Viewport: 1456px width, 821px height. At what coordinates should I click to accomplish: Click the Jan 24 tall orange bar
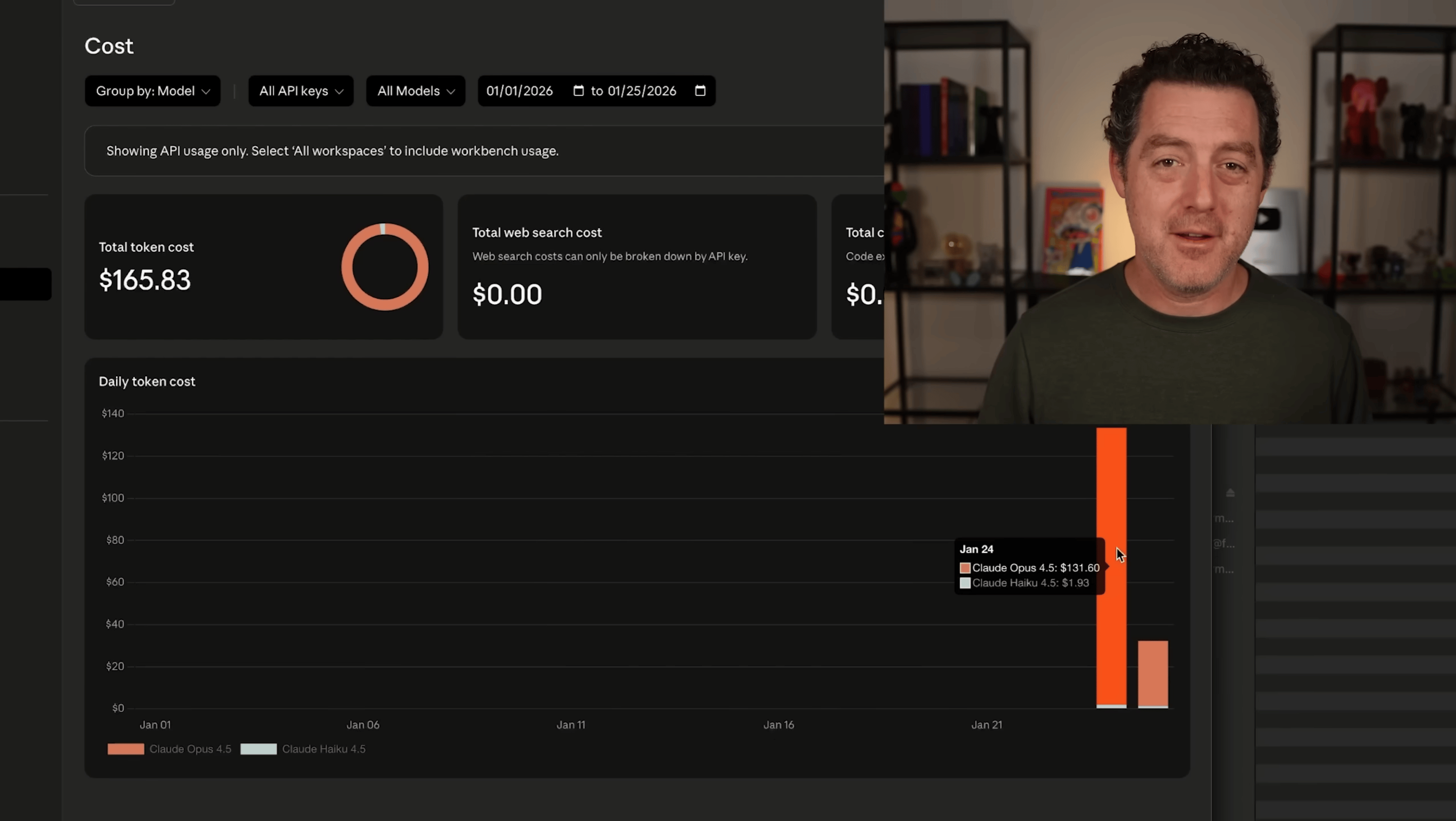point(1111,622)
